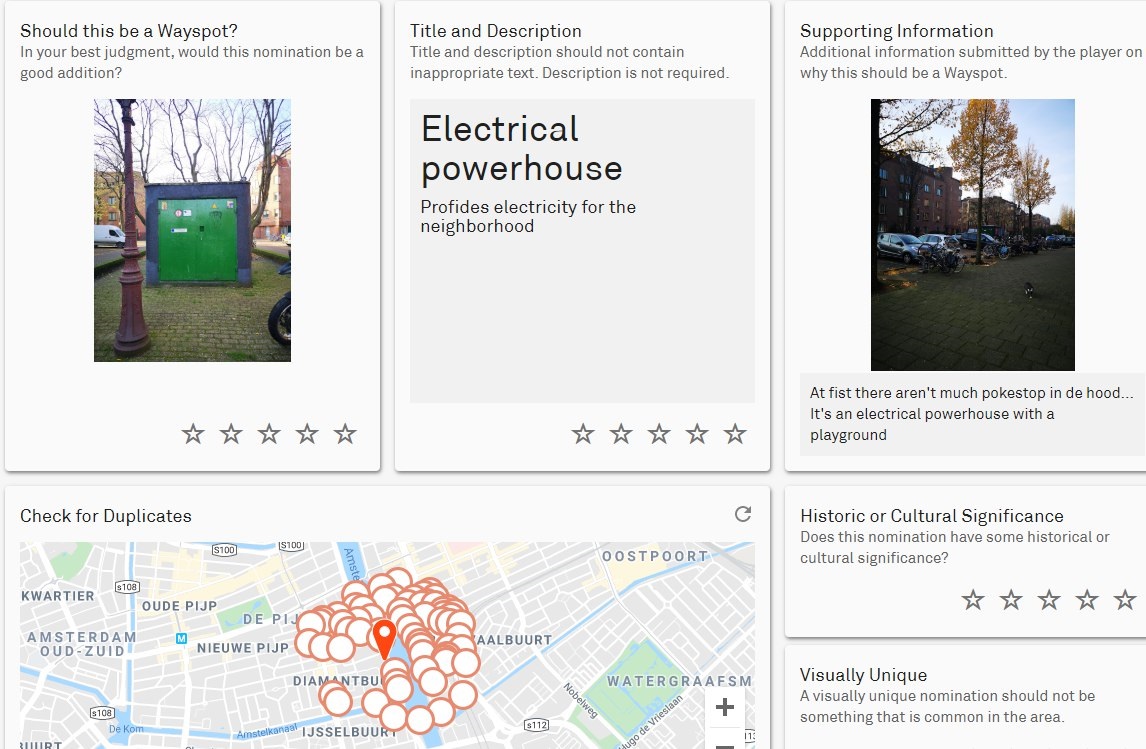
Task: Open the green powerhouse nomination photo
Action: pyautogui.click(x=192, y=230)
